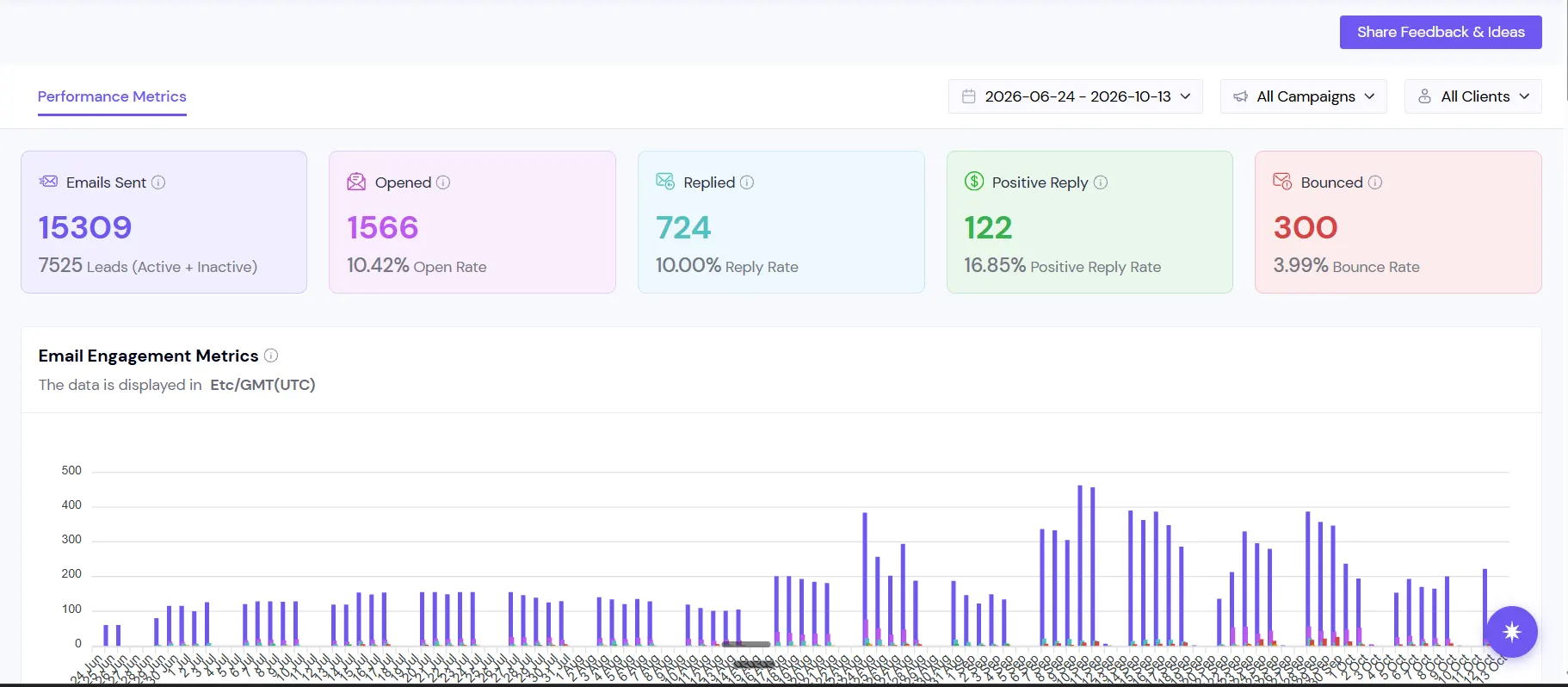Click the bounced mail icon on Bounced card
The width and height of the screenshot is (1568, 687).
coord(1282,181)
